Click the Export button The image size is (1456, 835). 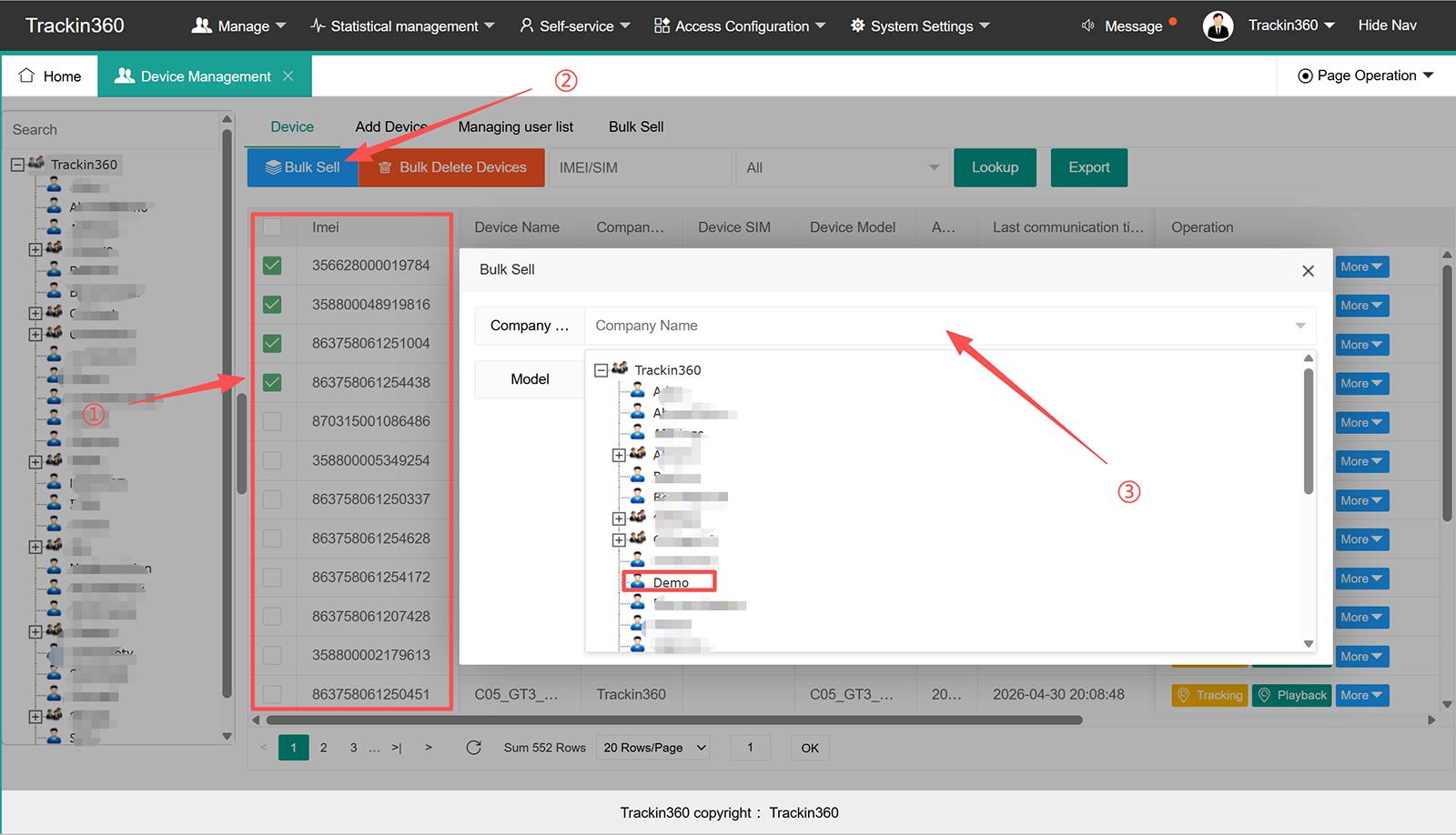coord(1089,167)
